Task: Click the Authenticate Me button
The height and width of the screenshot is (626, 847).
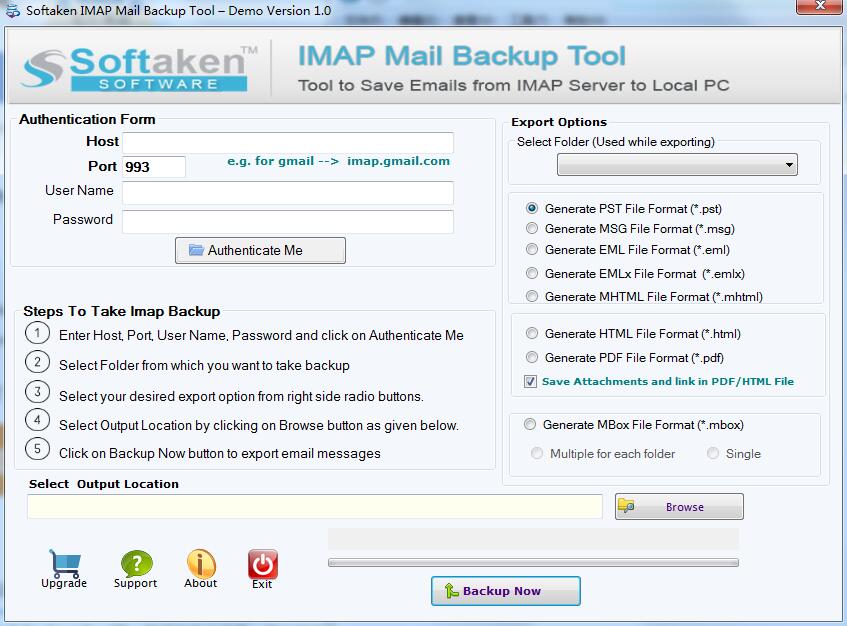Action: point(260,250)
